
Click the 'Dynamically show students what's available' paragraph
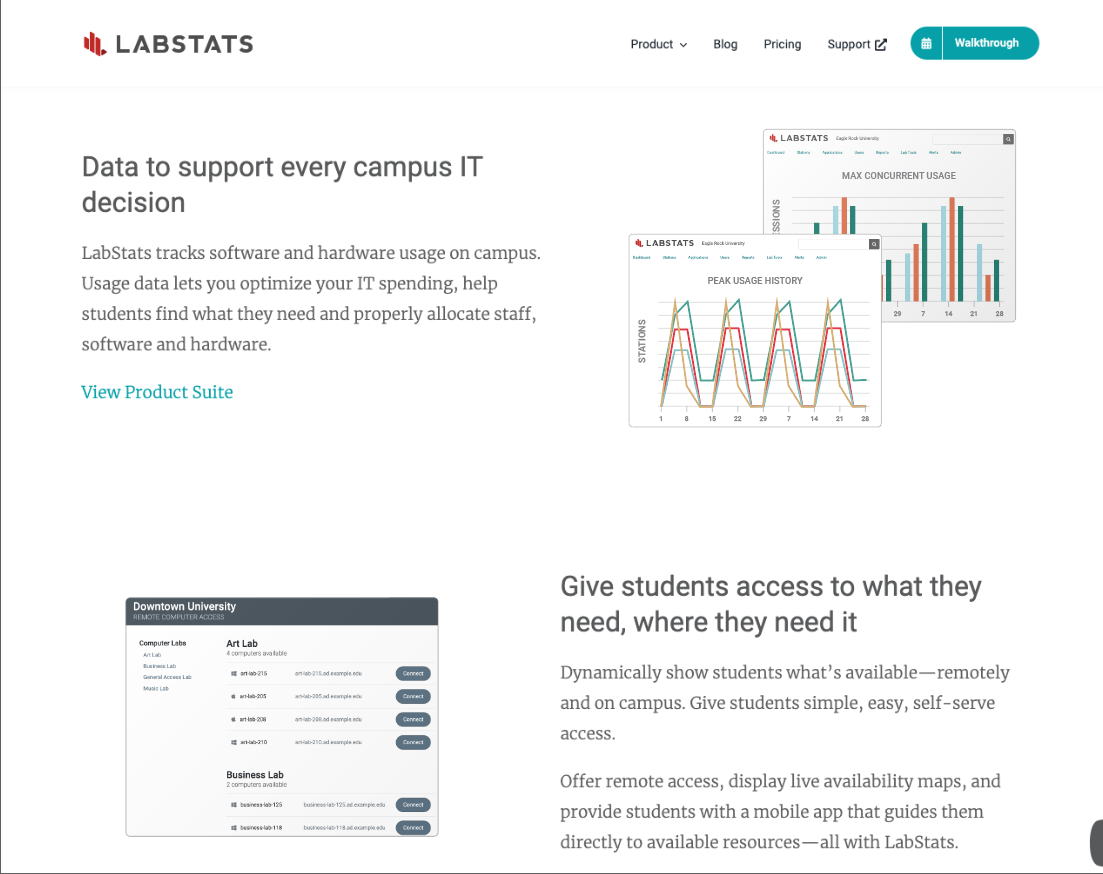(x=785, y=703)
